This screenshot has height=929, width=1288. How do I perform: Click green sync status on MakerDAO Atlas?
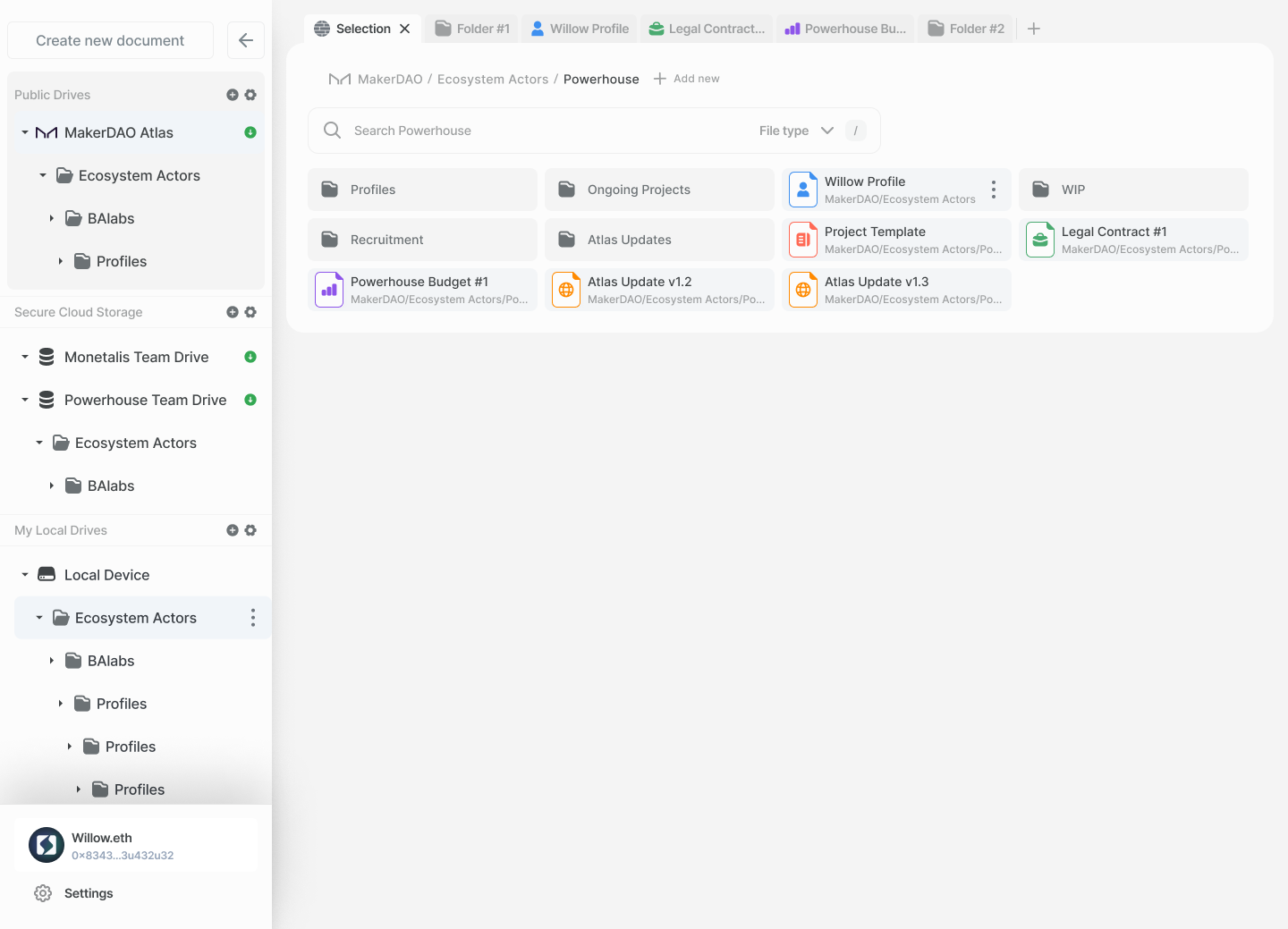pyautogui.click(x=250, y=132)
